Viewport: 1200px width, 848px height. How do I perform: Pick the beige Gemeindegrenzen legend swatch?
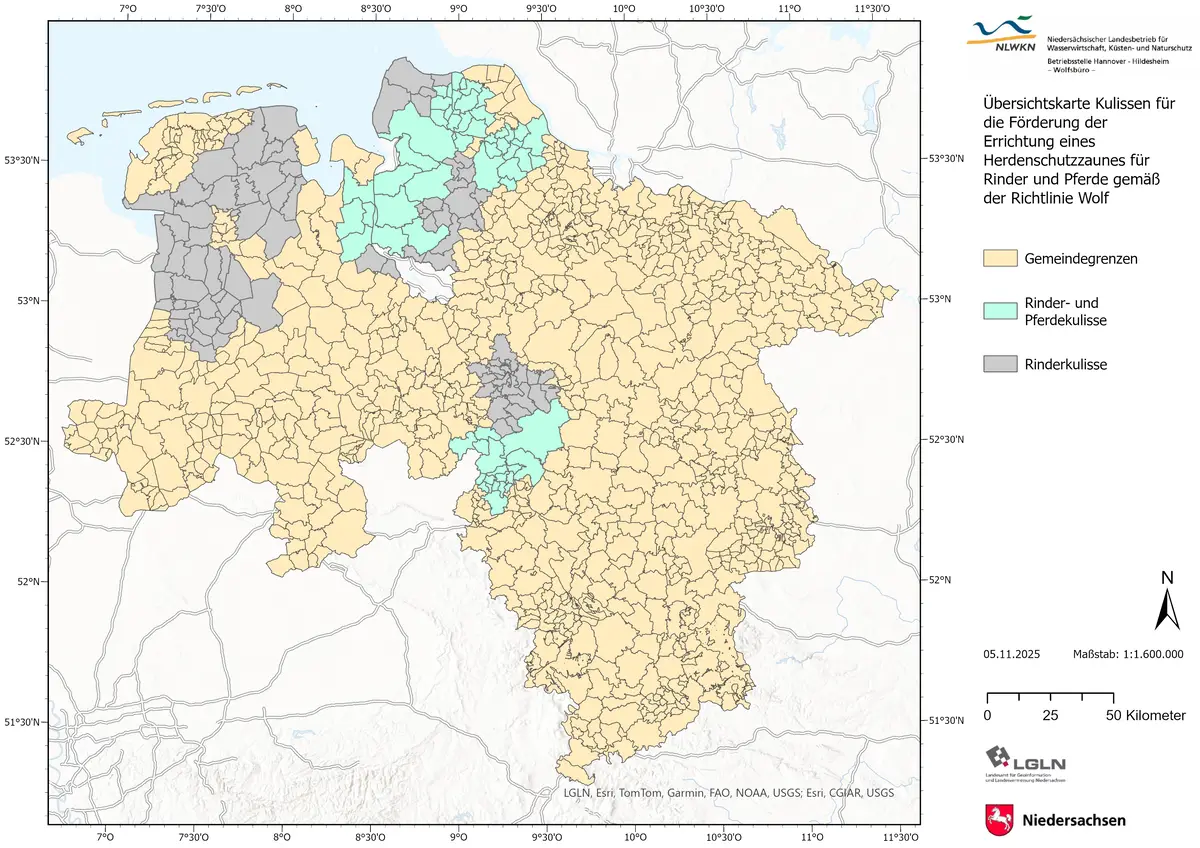tap(1000, 258)
